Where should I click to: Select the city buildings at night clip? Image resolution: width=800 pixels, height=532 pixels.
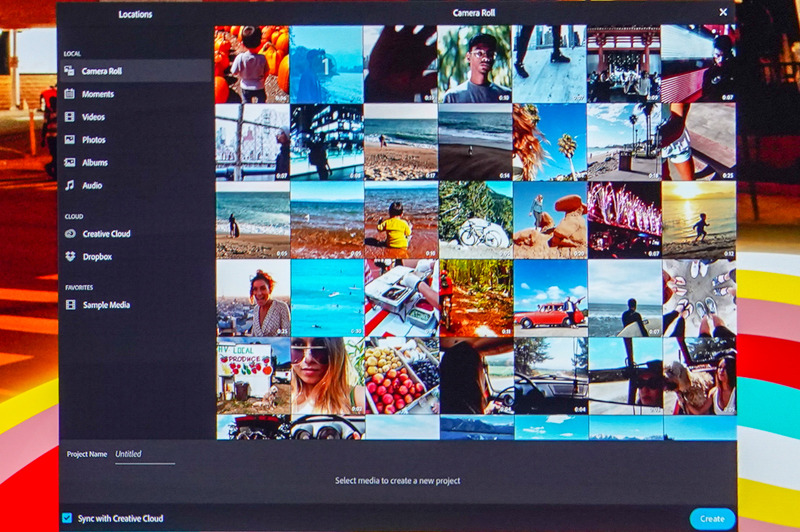(327, 142)
